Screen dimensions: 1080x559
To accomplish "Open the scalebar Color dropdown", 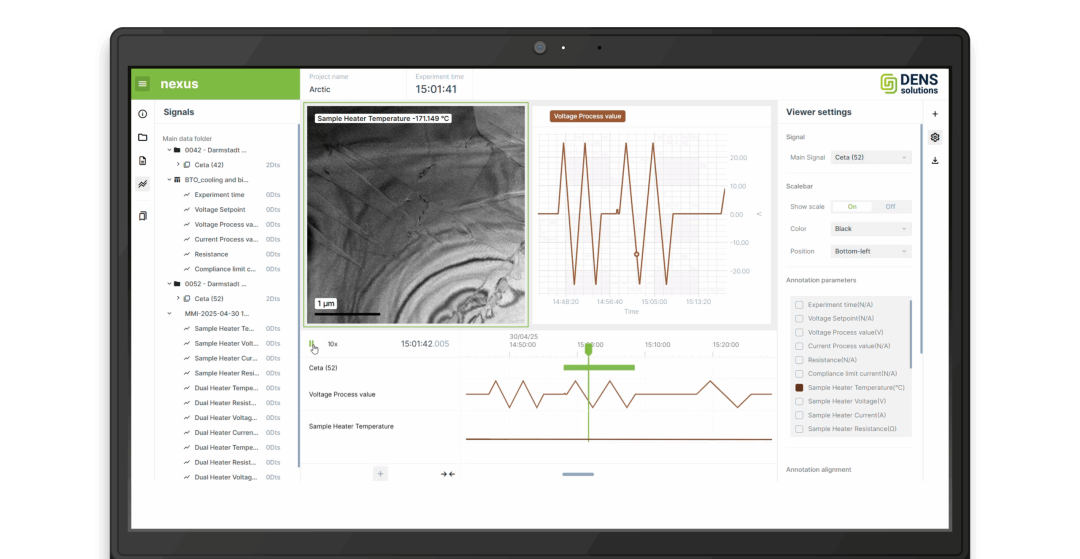I will (871, 229).
